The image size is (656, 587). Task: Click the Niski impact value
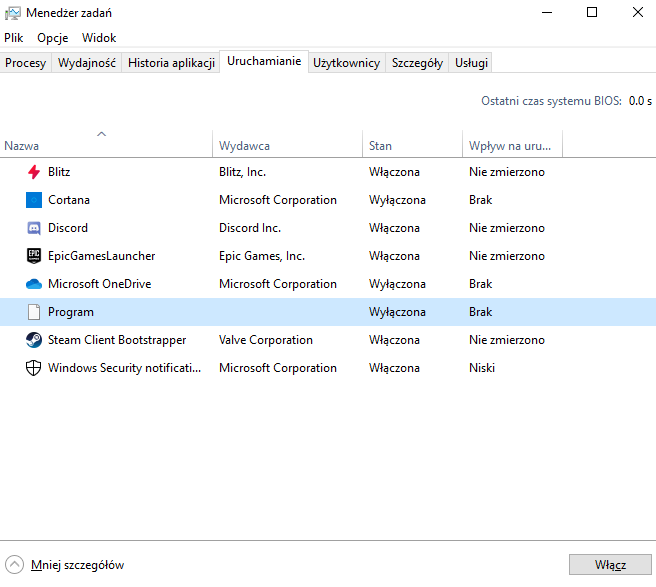click(x=482, y=368)
